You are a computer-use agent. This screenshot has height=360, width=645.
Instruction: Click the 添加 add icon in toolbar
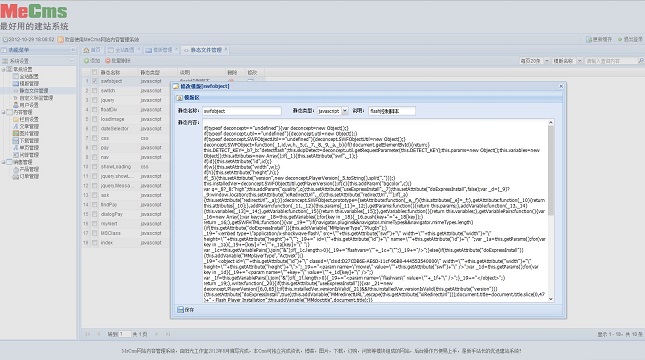(x=86, y=60)
